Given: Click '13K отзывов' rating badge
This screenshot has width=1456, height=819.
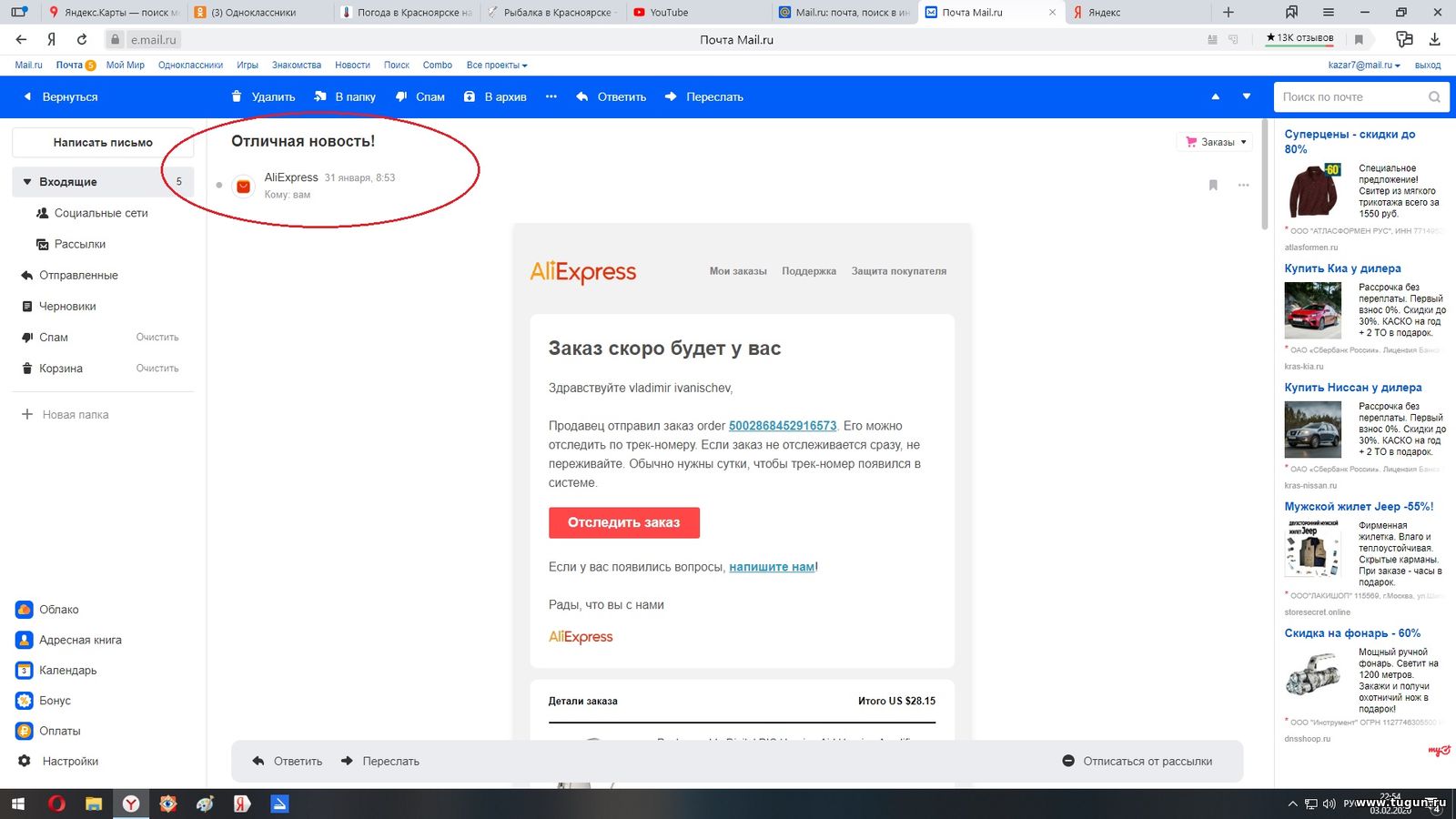Looking at the screenshot, I should [1299, 38].
